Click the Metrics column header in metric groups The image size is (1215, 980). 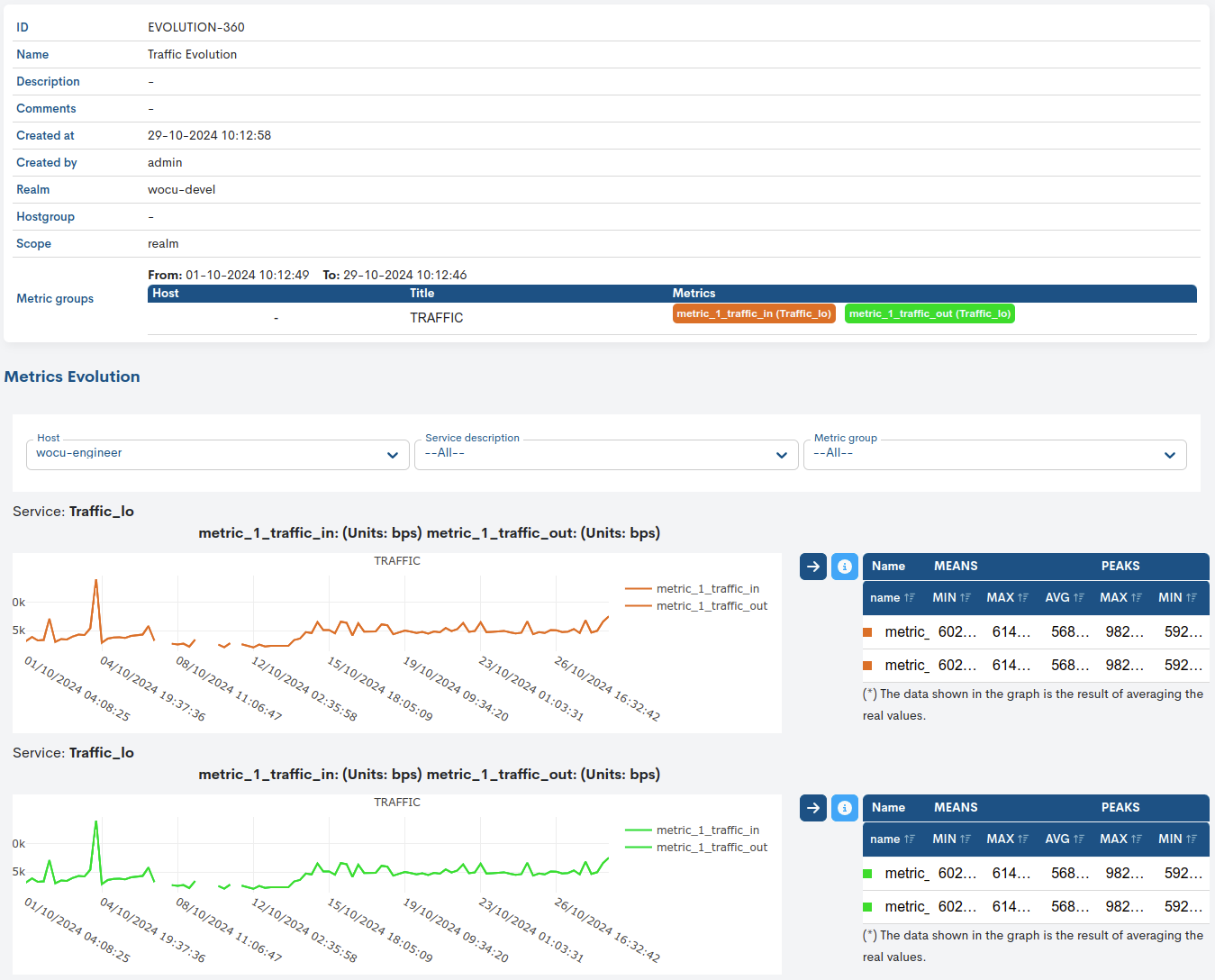coord(694,293)
